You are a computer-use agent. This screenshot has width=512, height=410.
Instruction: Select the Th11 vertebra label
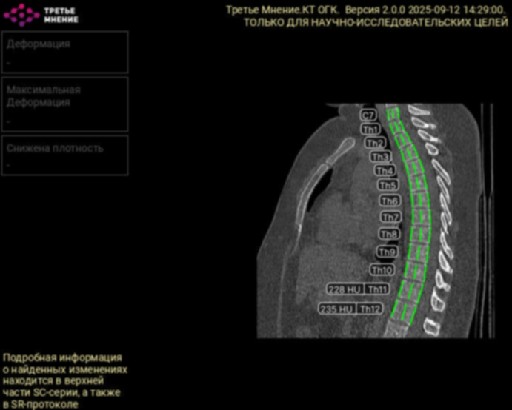pyautogui.click(x=377, y=289)
